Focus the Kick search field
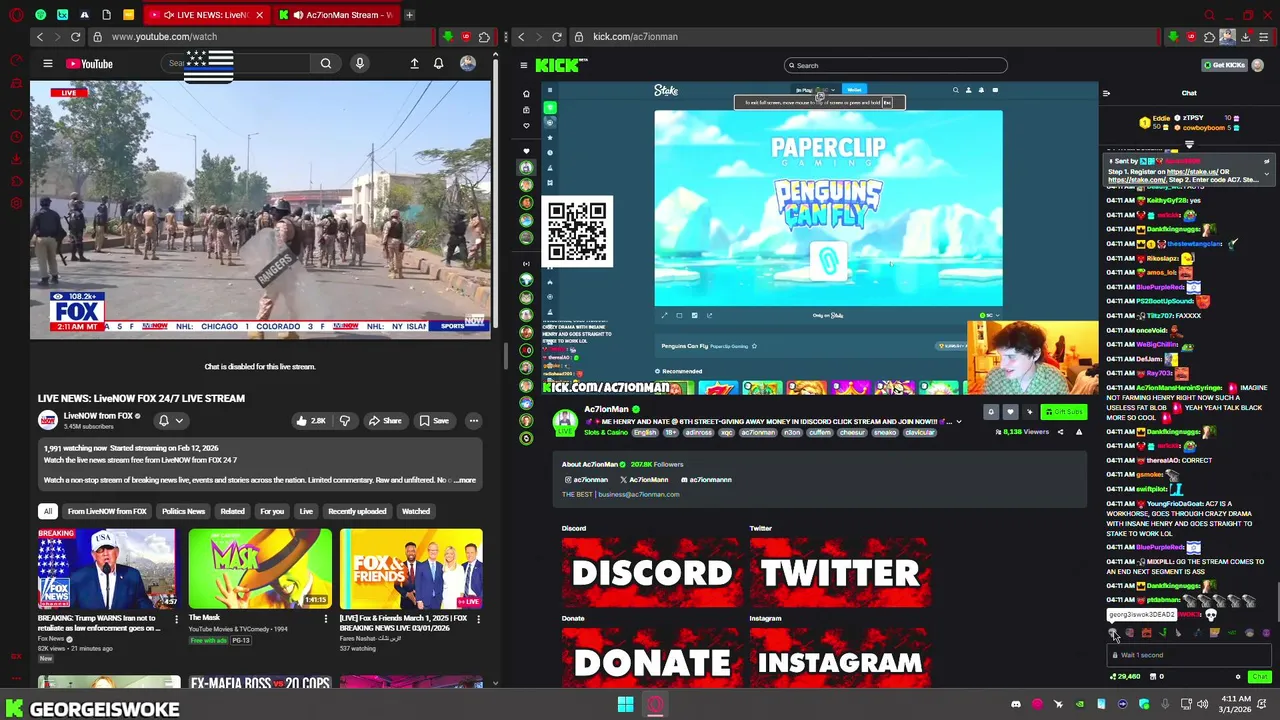The width and height of the screenshot is (1280, 720). tap(895, 65)
